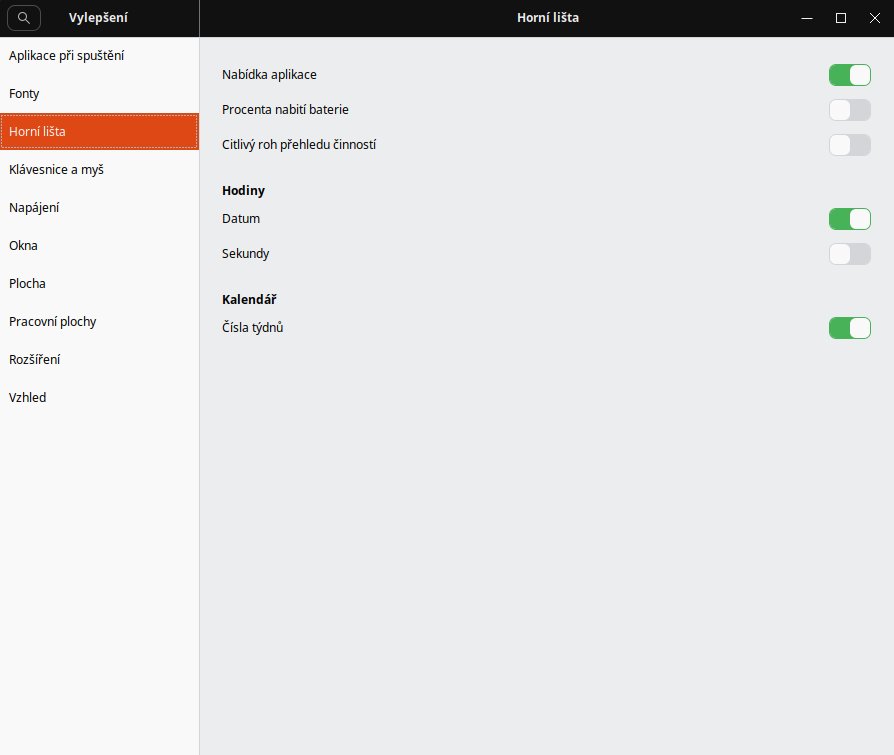The image size is (894, 755).
Task: Select the Vzhled section
Action: click(x=99, y=397)
